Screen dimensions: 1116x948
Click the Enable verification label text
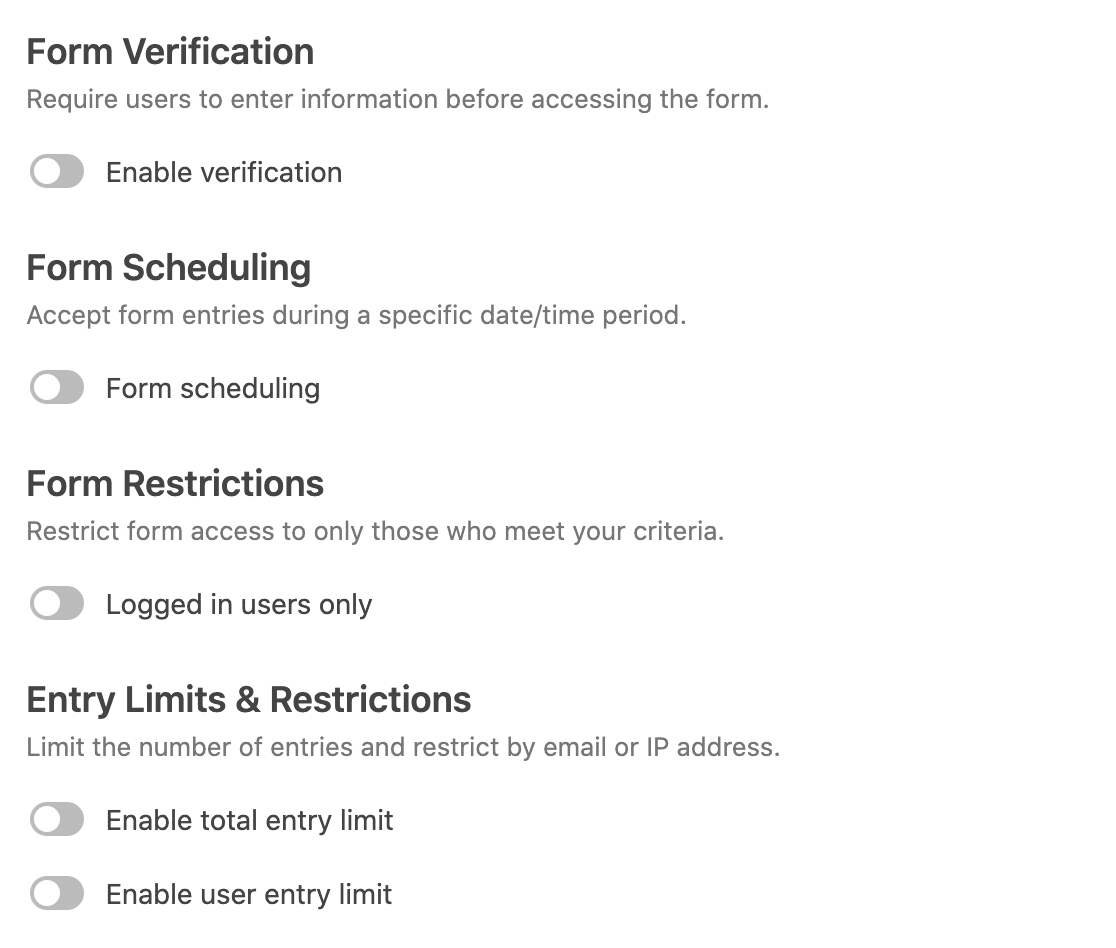[223, 172]
